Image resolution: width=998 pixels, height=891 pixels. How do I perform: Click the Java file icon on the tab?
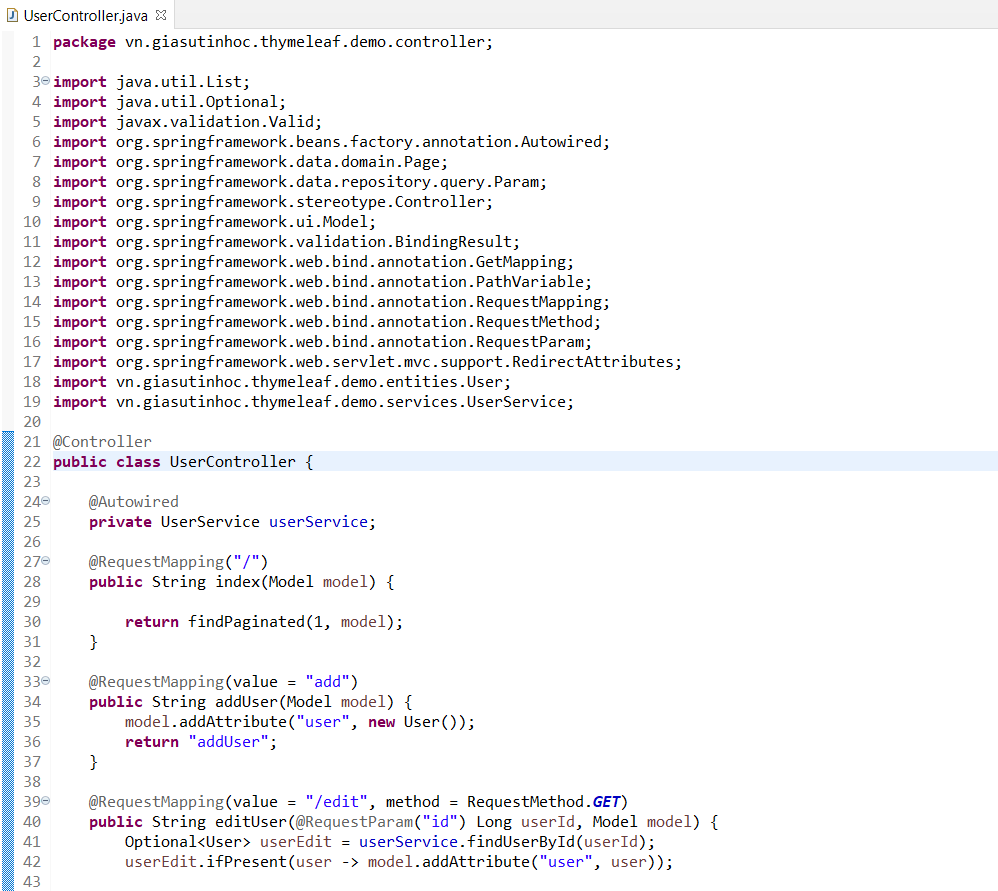tap(13, 15)
